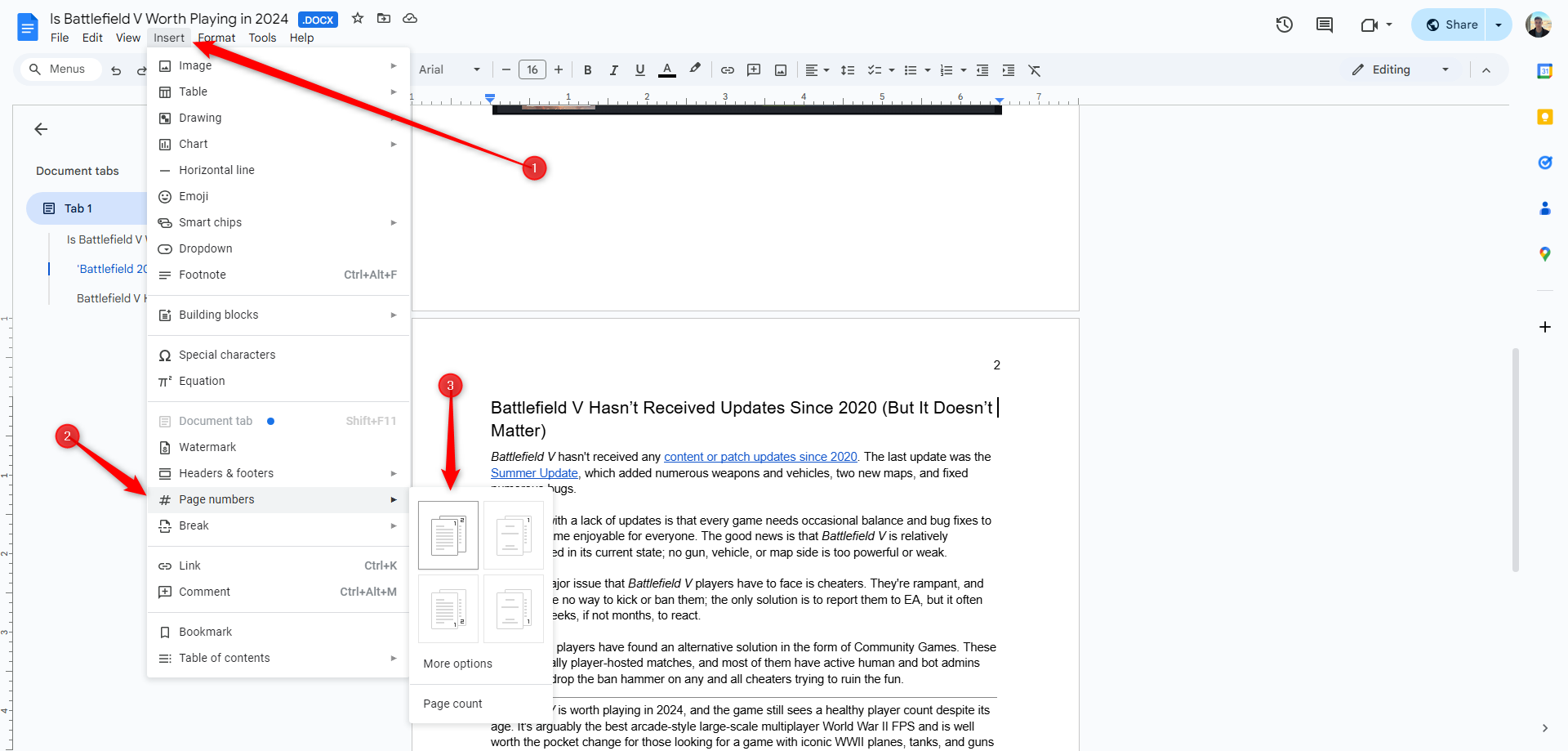
Task: Follow the content or patch updates link
Action: coord(760,457)
